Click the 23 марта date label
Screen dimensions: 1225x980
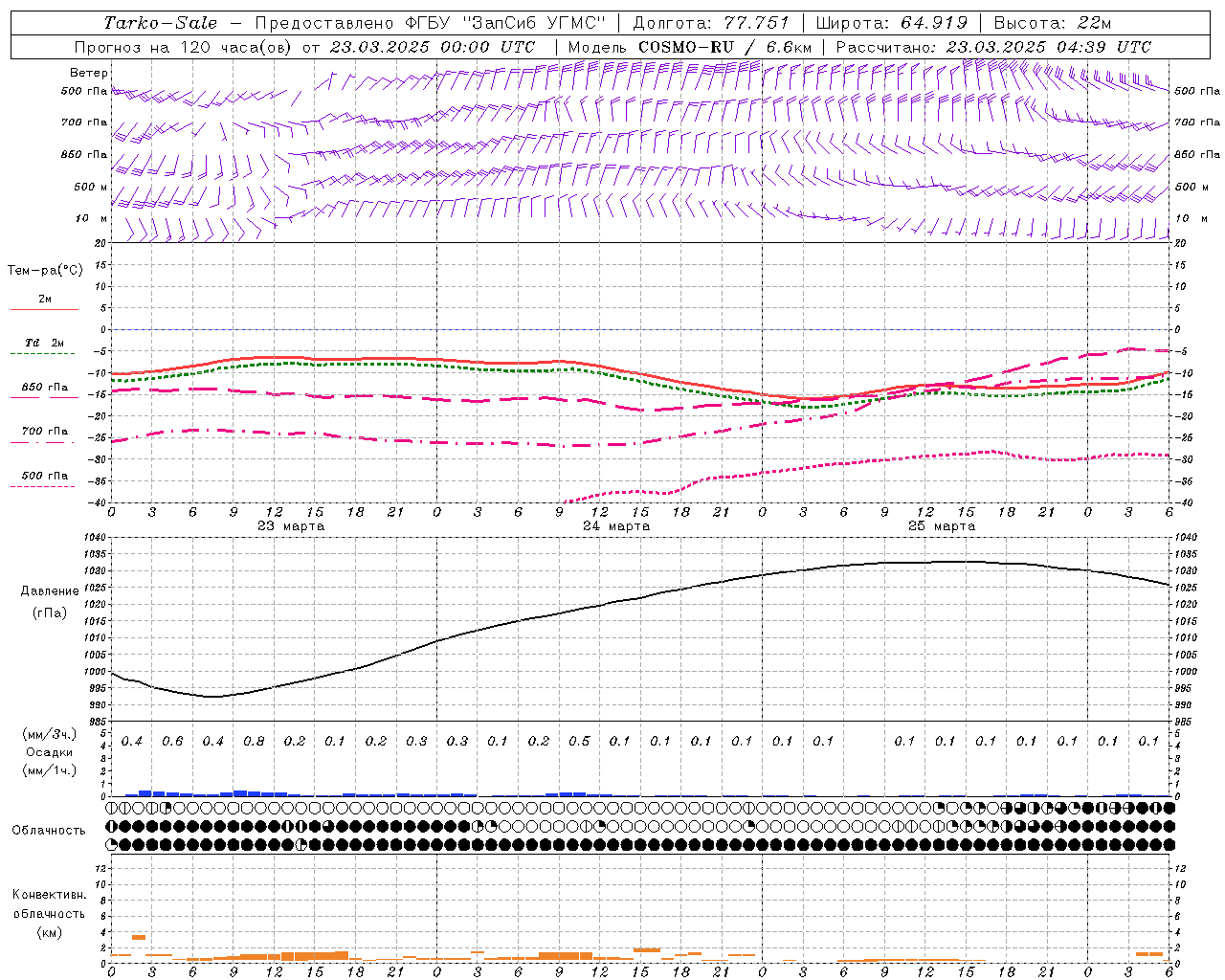[x=291, y=526]
